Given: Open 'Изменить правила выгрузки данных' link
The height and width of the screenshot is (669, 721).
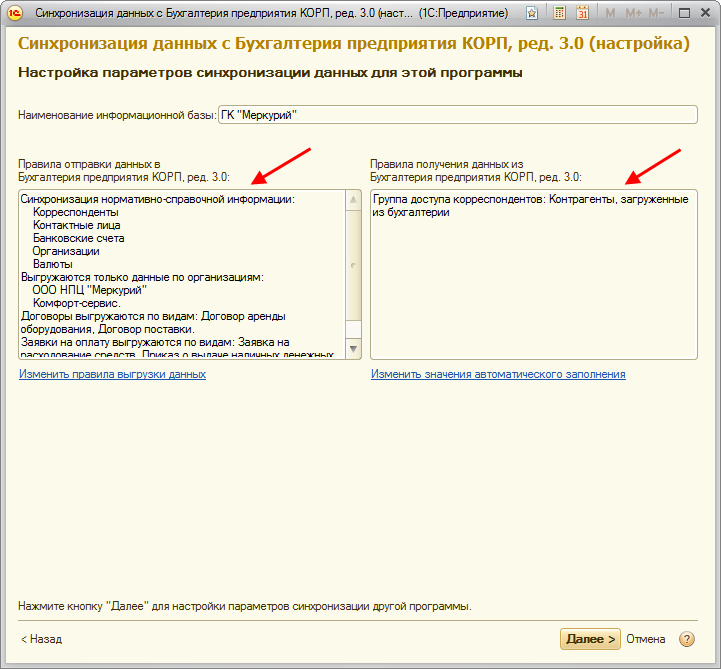Looking at the screenshot, I should point(112,374).
